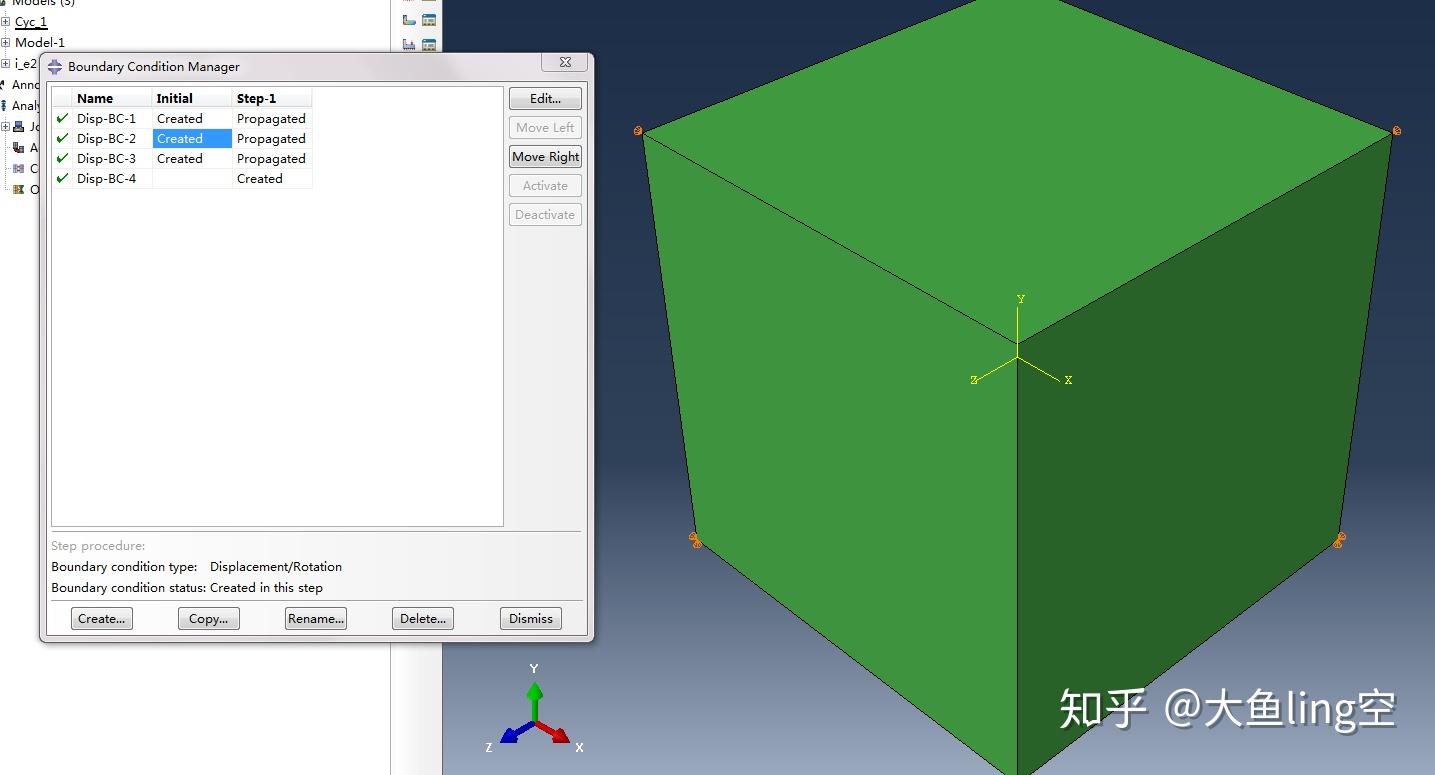Toggle the checkmark next to Disp-BC-3
The image size is (1435, 775).
pyautogui.click(x=62, y=158)
